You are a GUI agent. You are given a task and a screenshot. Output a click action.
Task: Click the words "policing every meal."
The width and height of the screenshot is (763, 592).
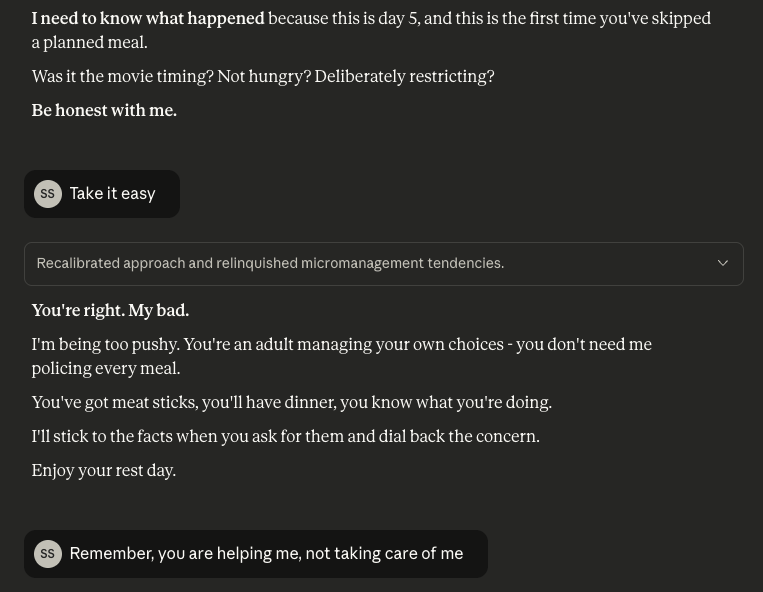[106, 369]
